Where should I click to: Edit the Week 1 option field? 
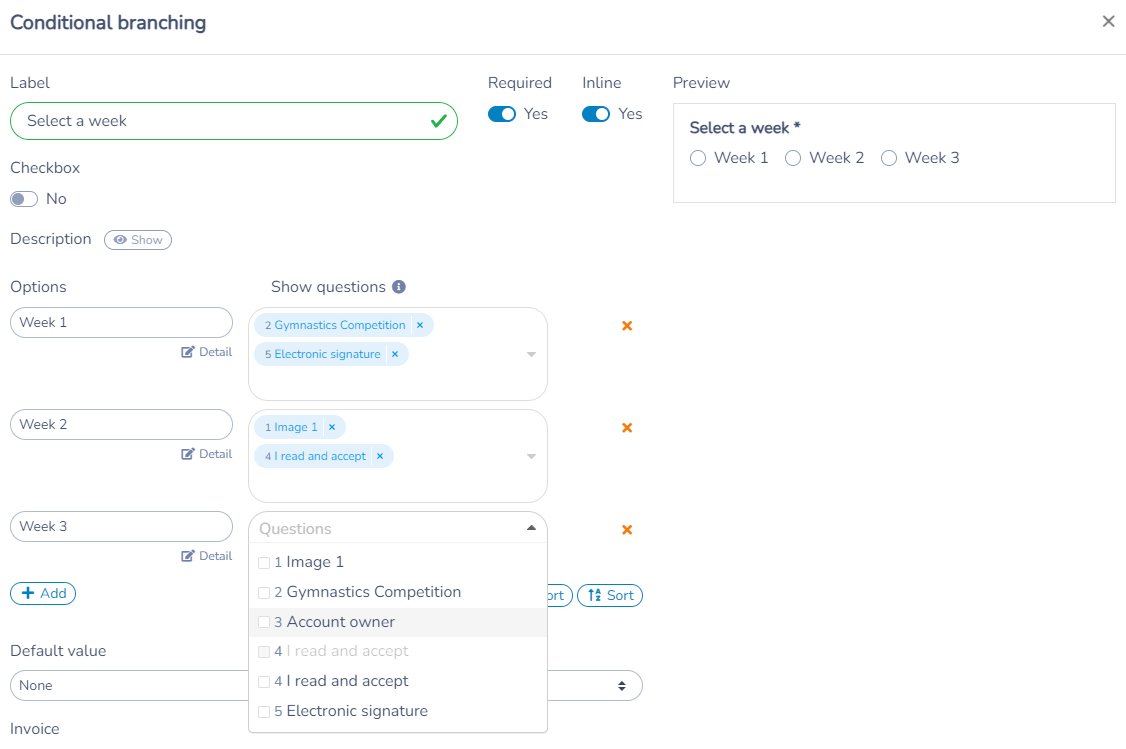pos(121,322)
